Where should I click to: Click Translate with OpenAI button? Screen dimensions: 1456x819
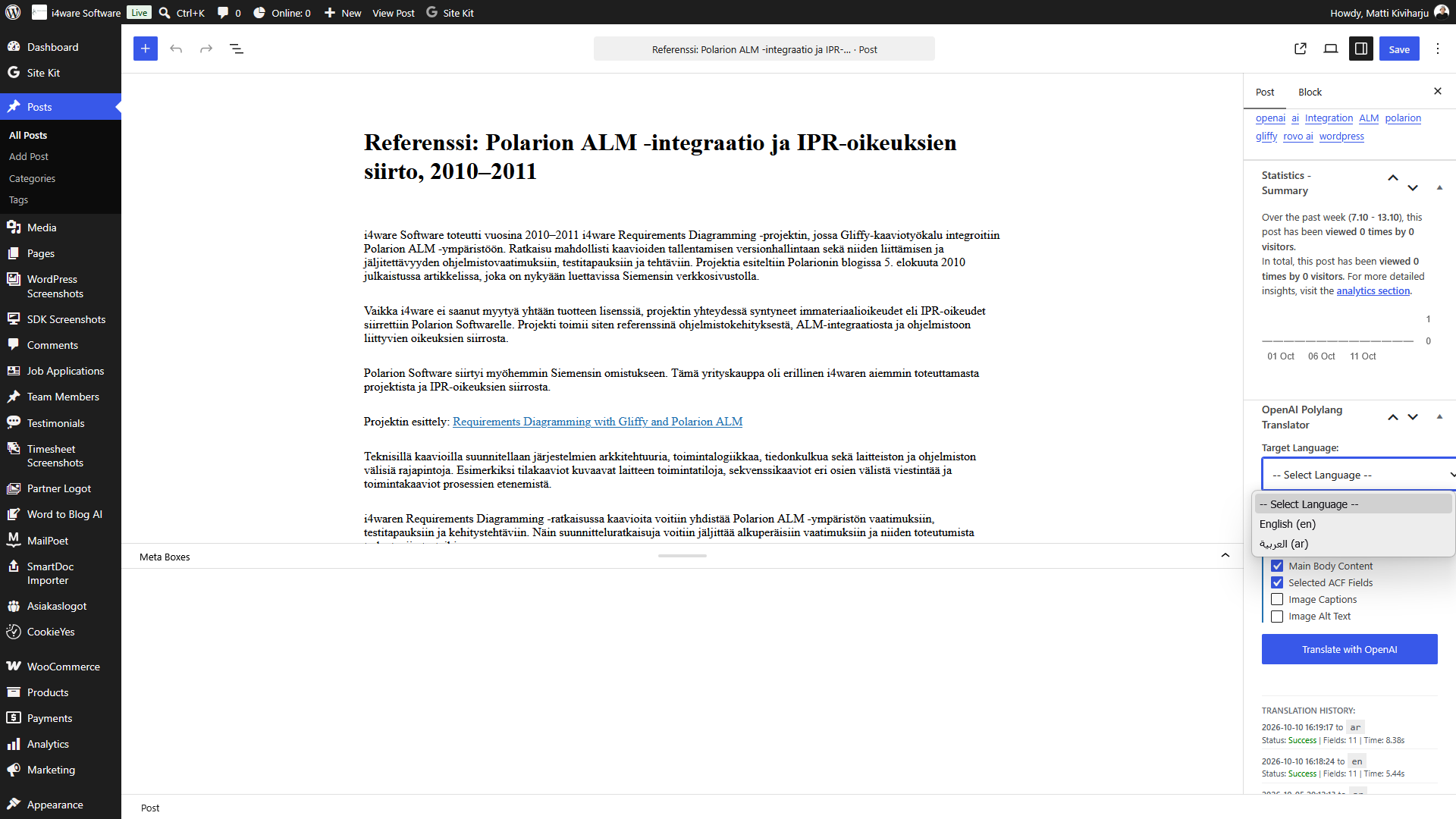pyautogui.click(x=1350, y=649)
